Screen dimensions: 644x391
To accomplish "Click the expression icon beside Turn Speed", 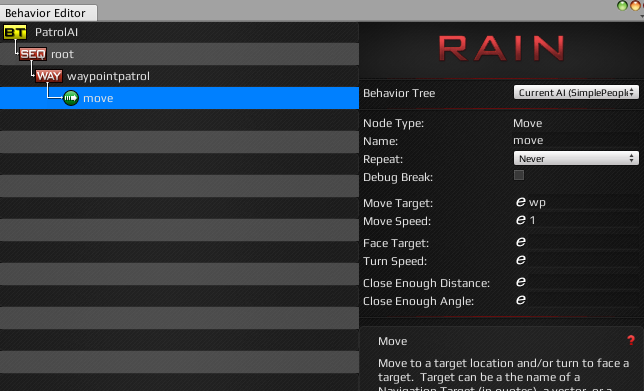I will coord(521,260).
